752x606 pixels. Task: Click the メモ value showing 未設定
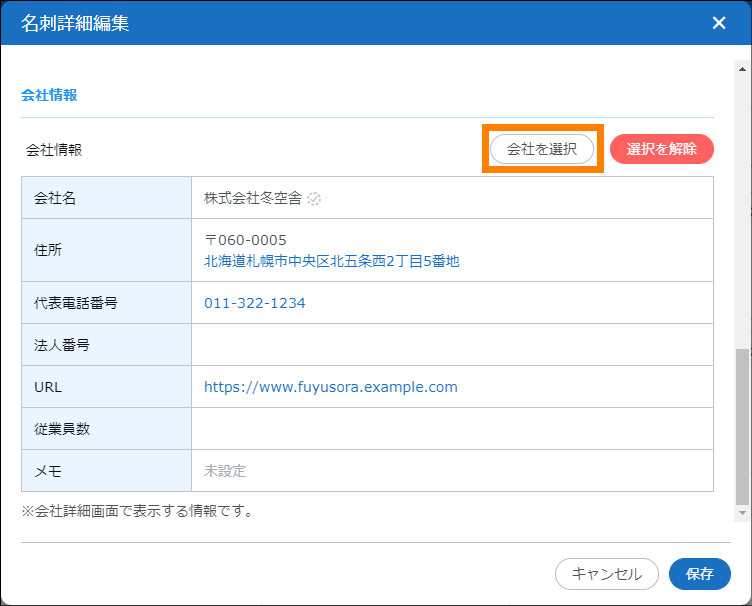point(225,471)
